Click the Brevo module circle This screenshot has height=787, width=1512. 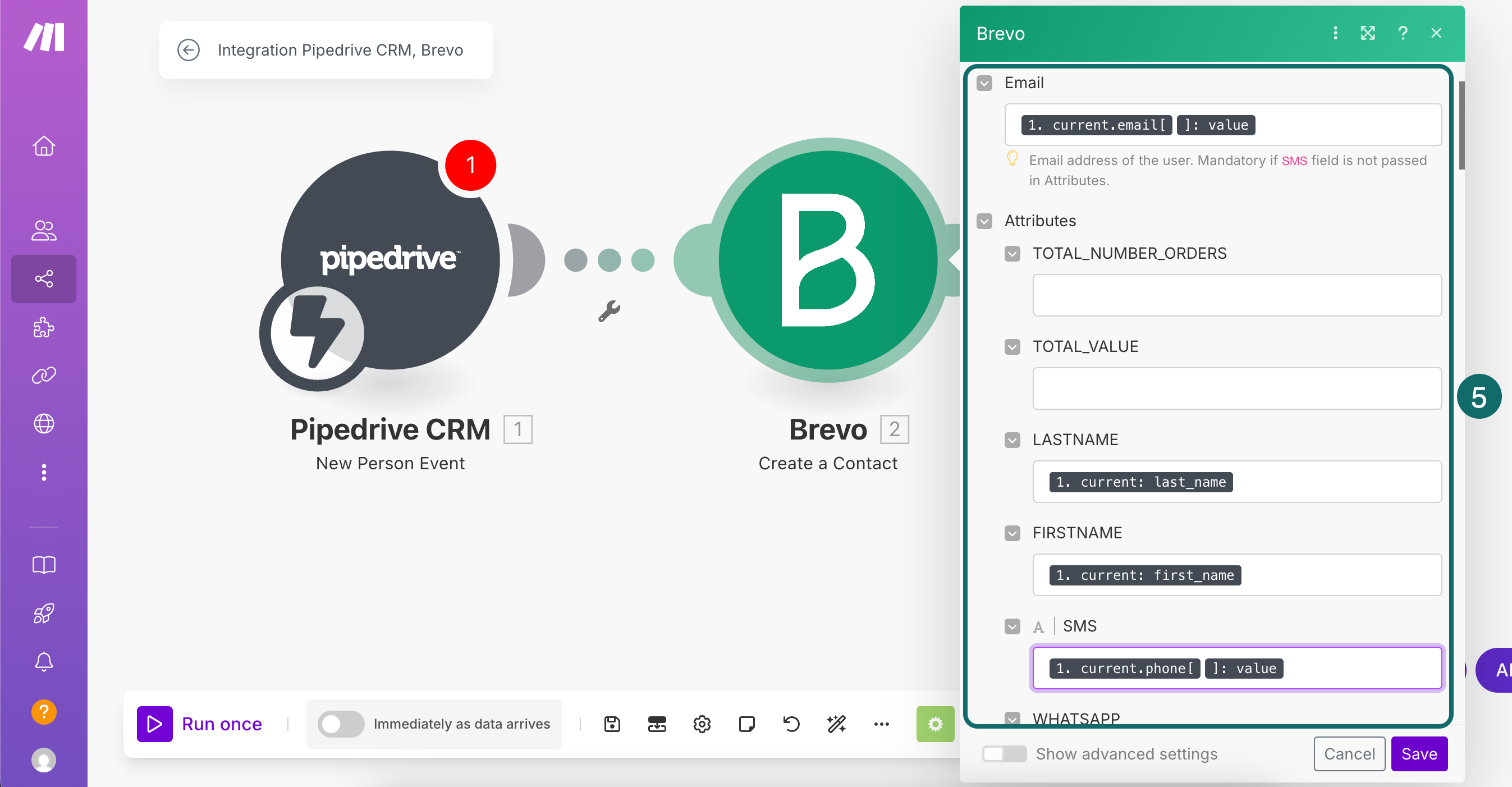pos(828,260)
